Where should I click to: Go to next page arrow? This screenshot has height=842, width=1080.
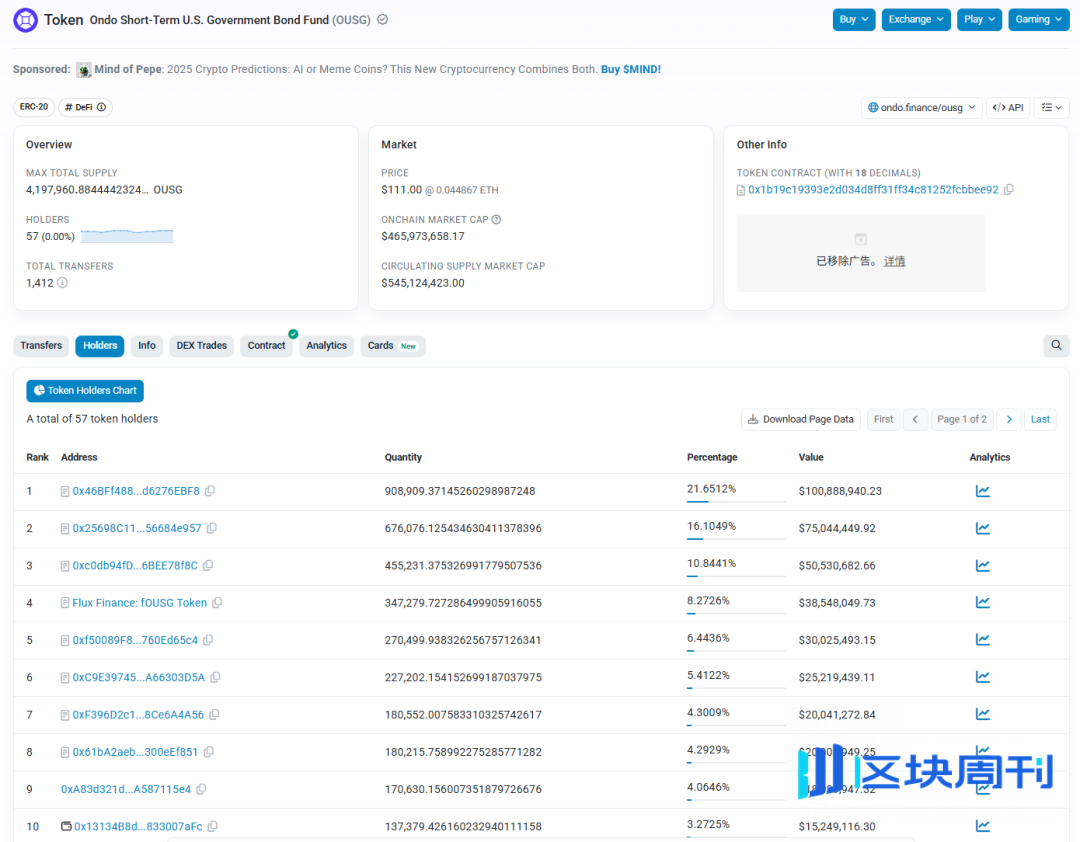(1009, 419)
